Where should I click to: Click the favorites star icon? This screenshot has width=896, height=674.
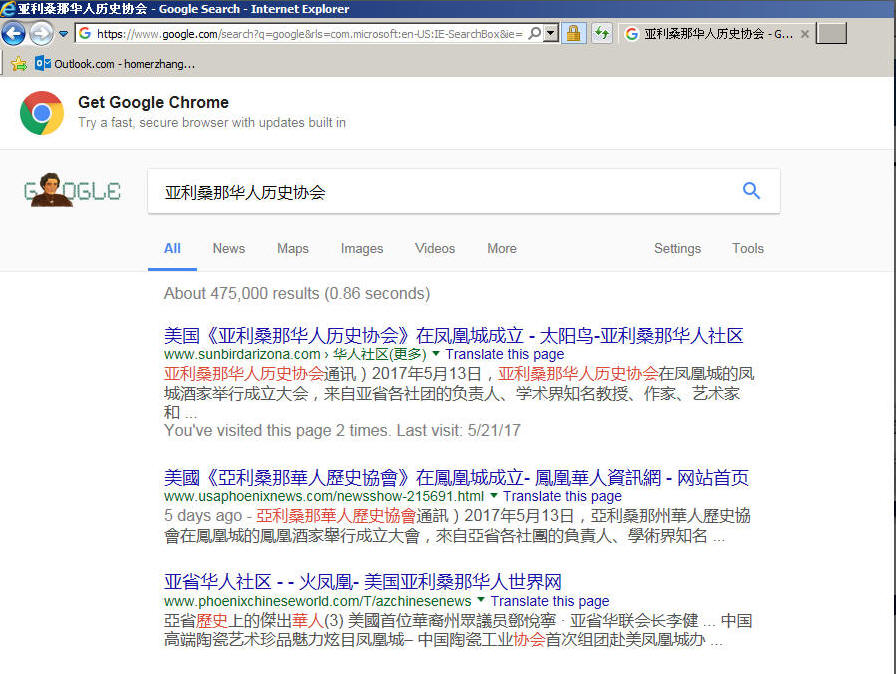(x=18, y=63)
